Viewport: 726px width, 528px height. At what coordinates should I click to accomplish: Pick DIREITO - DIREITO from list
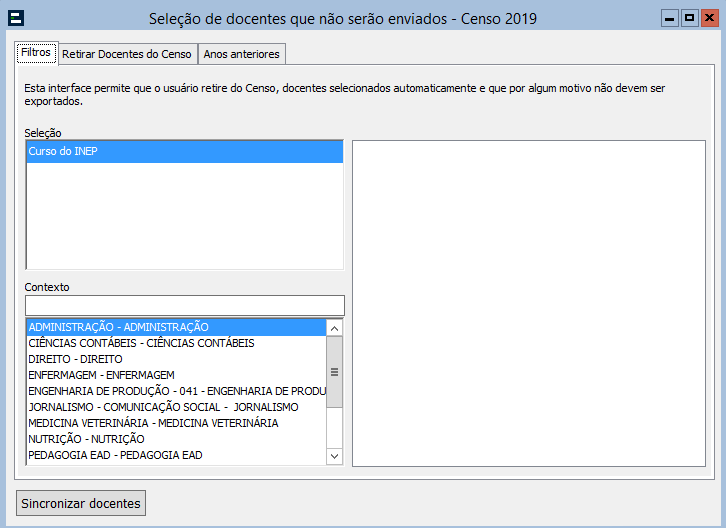click(75, 359)
